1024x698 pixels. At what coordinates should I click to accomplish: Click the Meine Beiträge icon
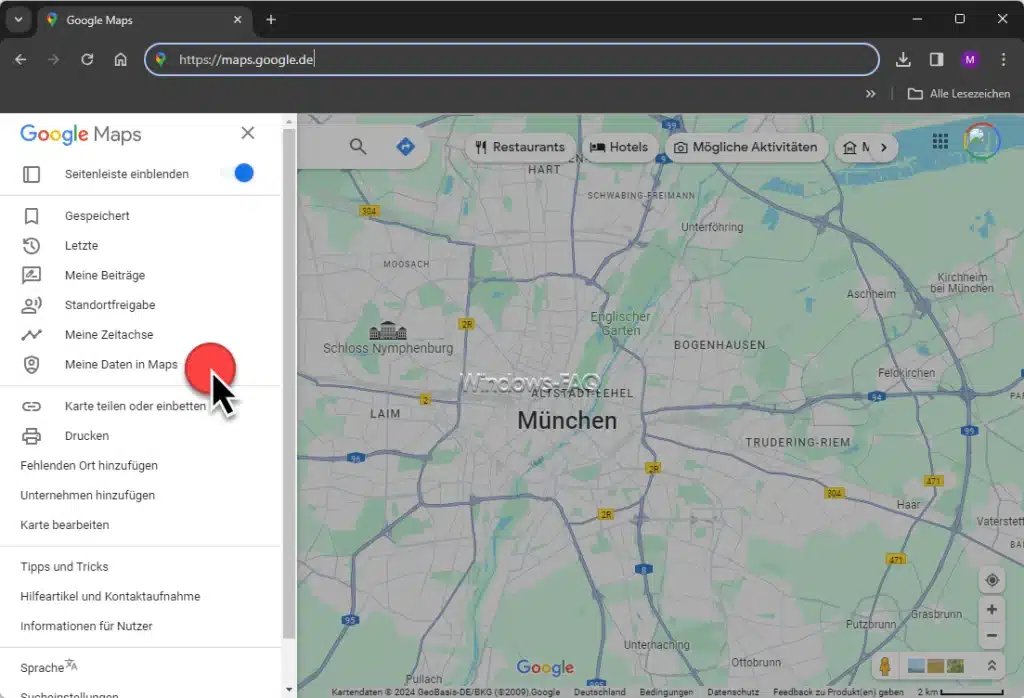click(31, 276)
